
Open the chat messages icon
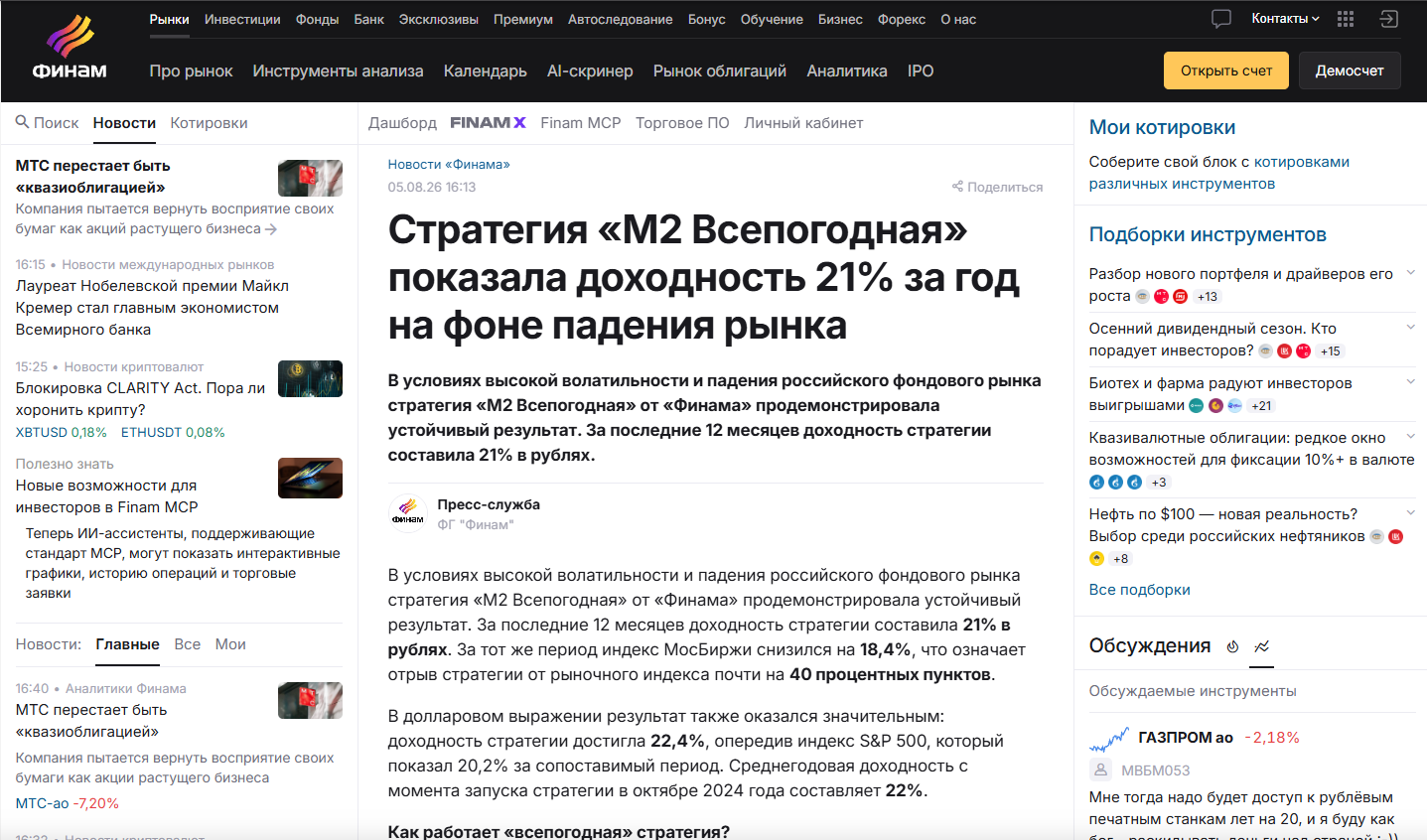tap(1221, 19)
